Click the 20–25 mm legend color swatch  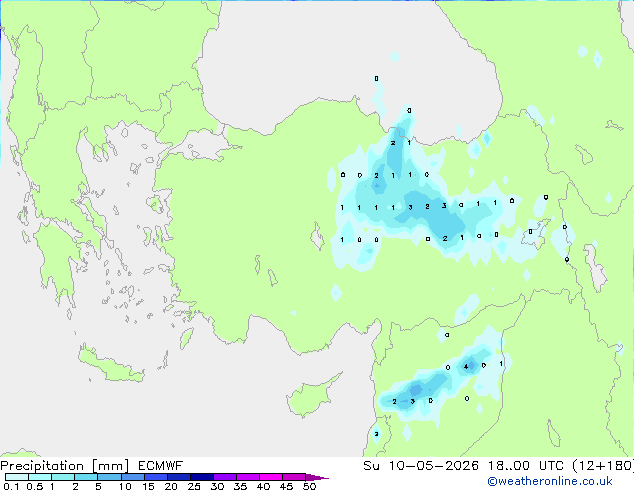(178, 477)
